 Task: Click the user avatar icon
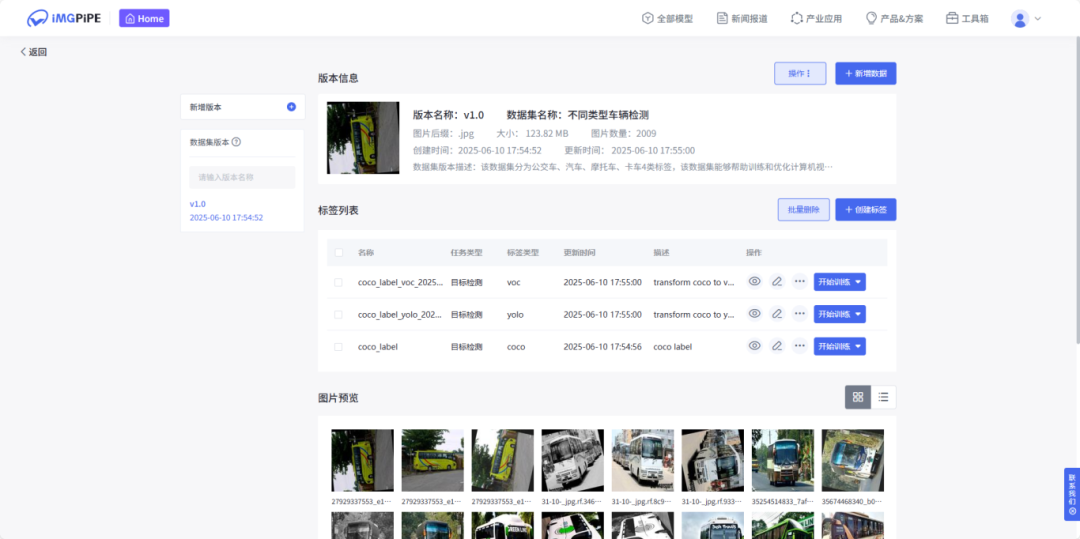1019,19
